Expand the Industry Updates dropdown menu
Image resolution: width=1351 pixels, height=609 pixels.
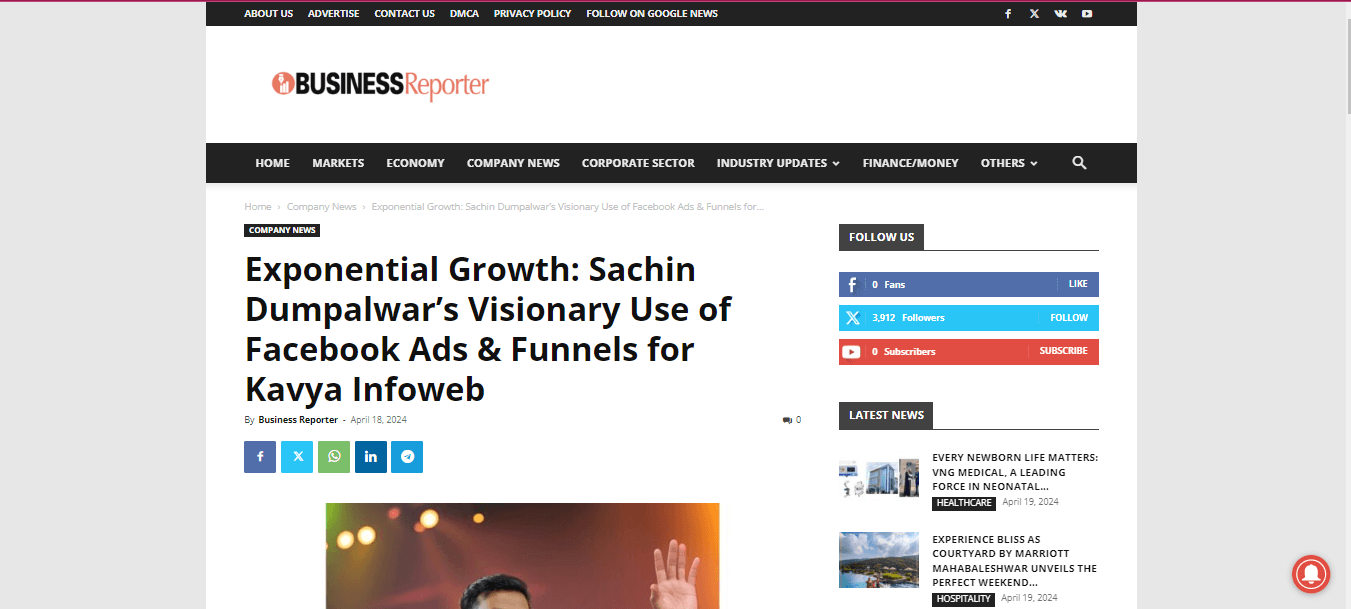coord(778,163)
